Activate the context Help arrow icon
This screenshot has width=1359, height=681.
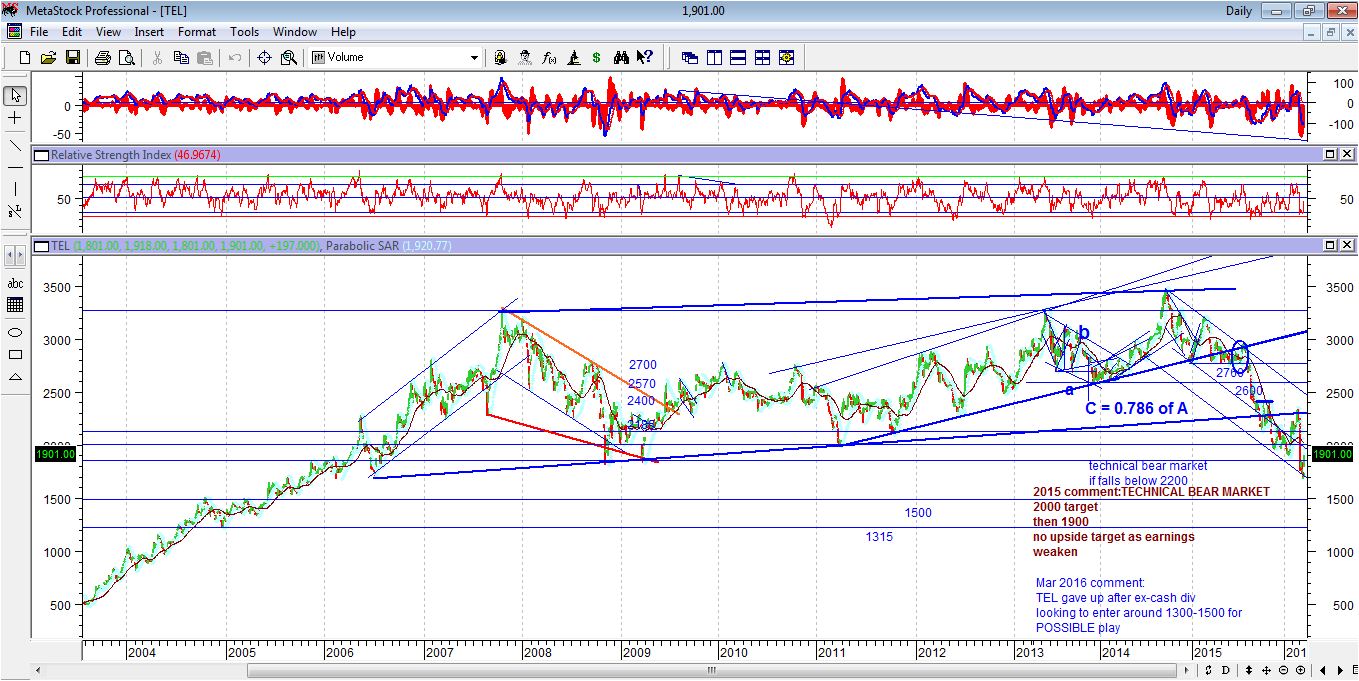click(643, 57)
